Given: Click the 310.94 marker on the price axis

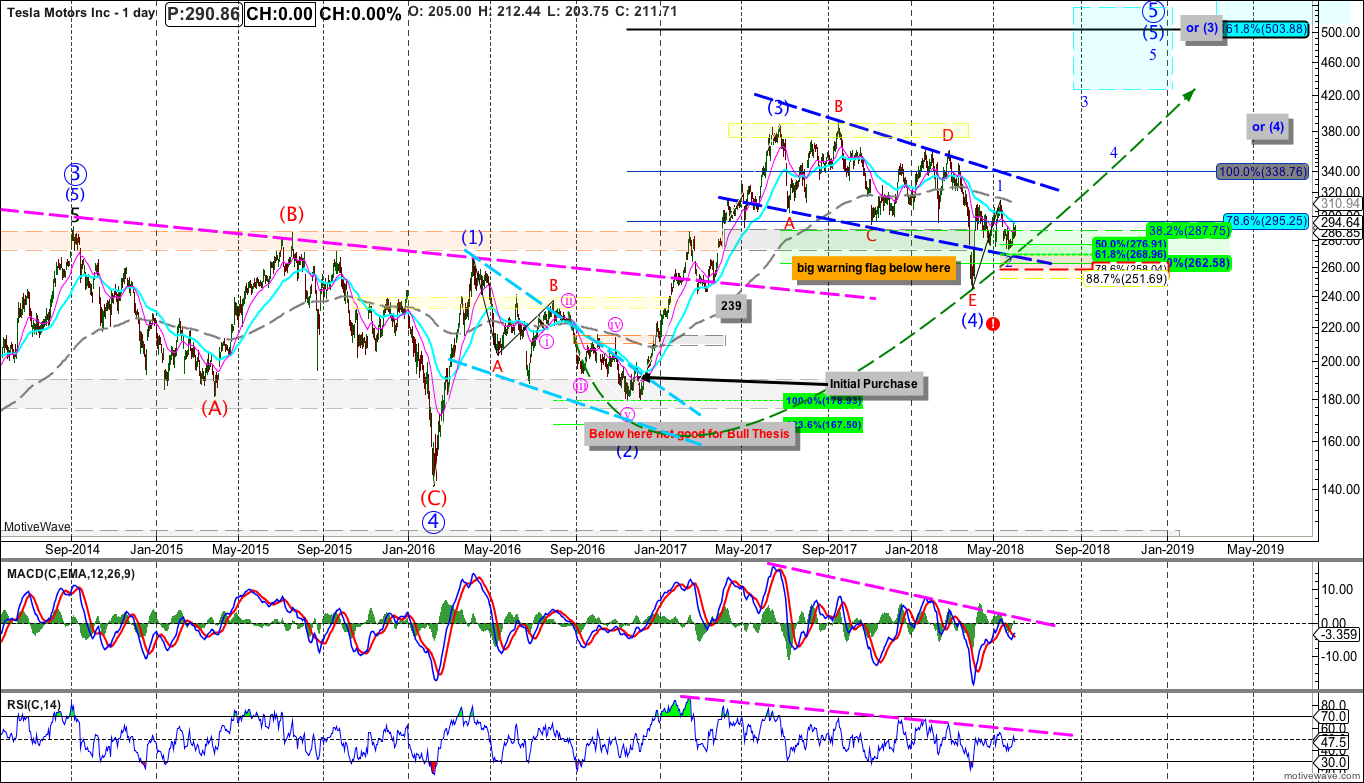Looking at the screenshot, I should (x=1340, y=203).
